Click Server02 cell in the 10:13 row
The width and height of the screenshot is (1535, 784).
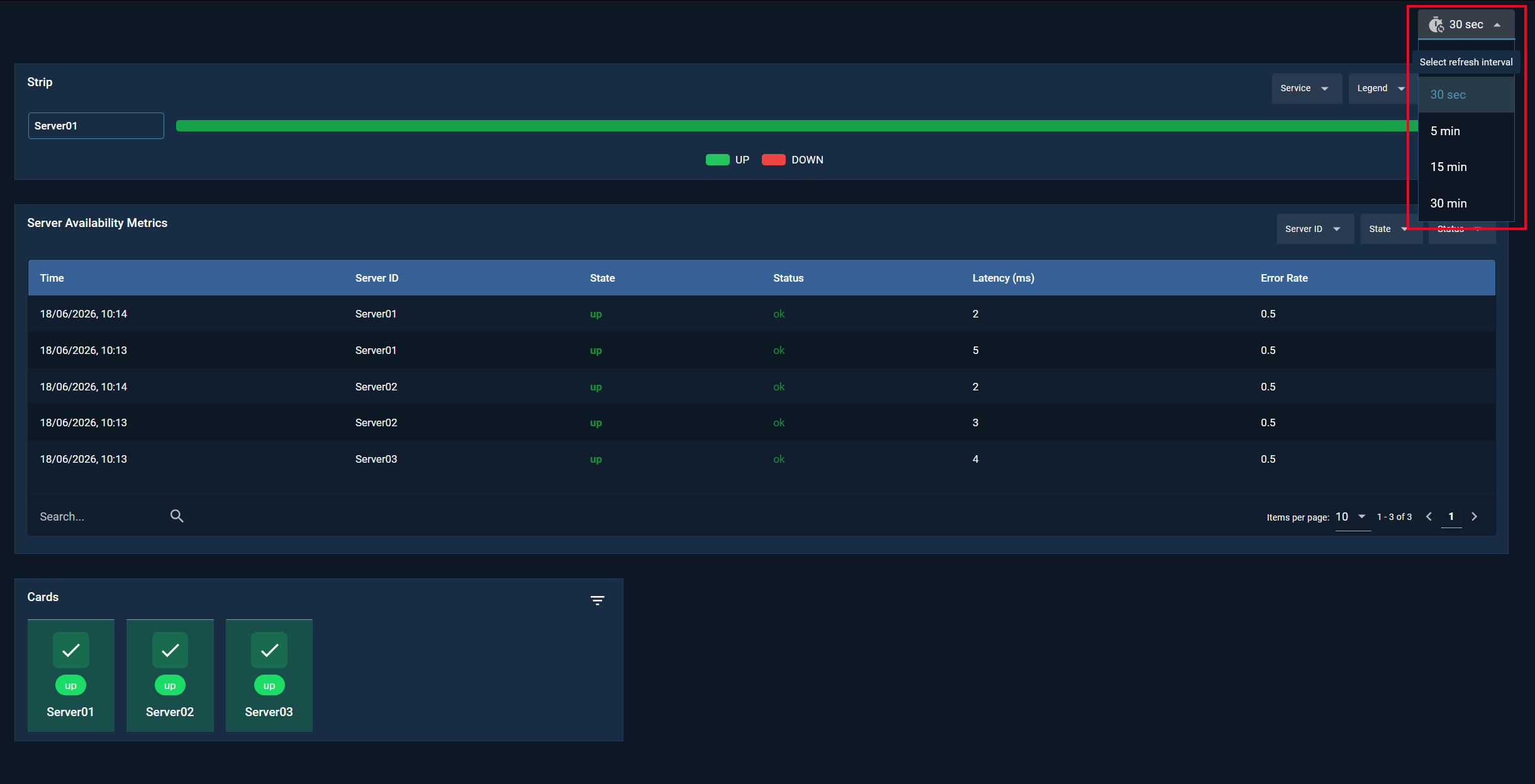coord(376,422)
